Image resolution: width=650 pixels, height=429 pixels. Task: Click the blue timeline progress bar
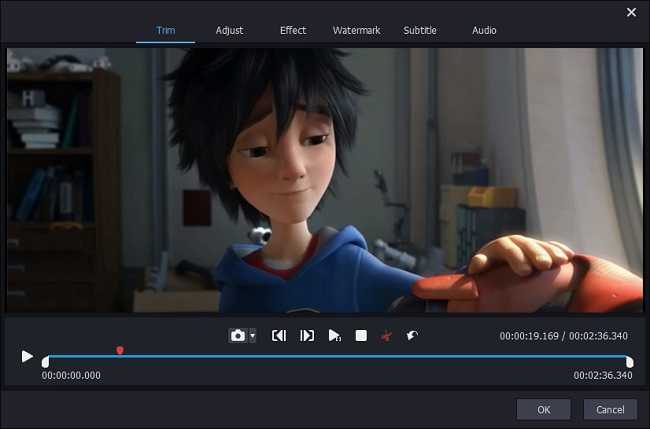[x=337, y=356]
